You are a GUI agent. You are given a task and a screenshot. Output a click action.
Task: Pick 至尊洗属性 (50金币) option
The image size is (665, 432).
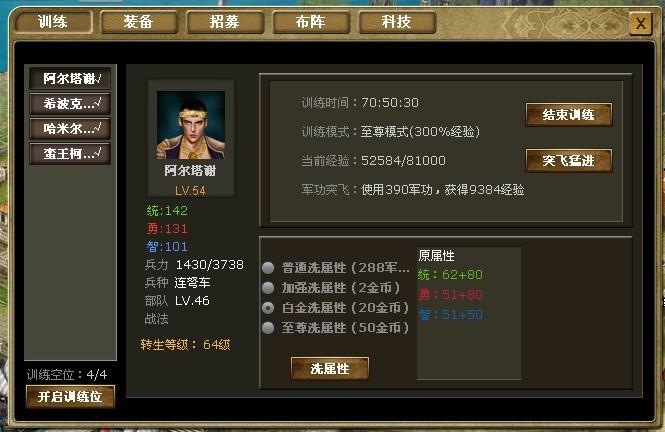tap(268, 328)
